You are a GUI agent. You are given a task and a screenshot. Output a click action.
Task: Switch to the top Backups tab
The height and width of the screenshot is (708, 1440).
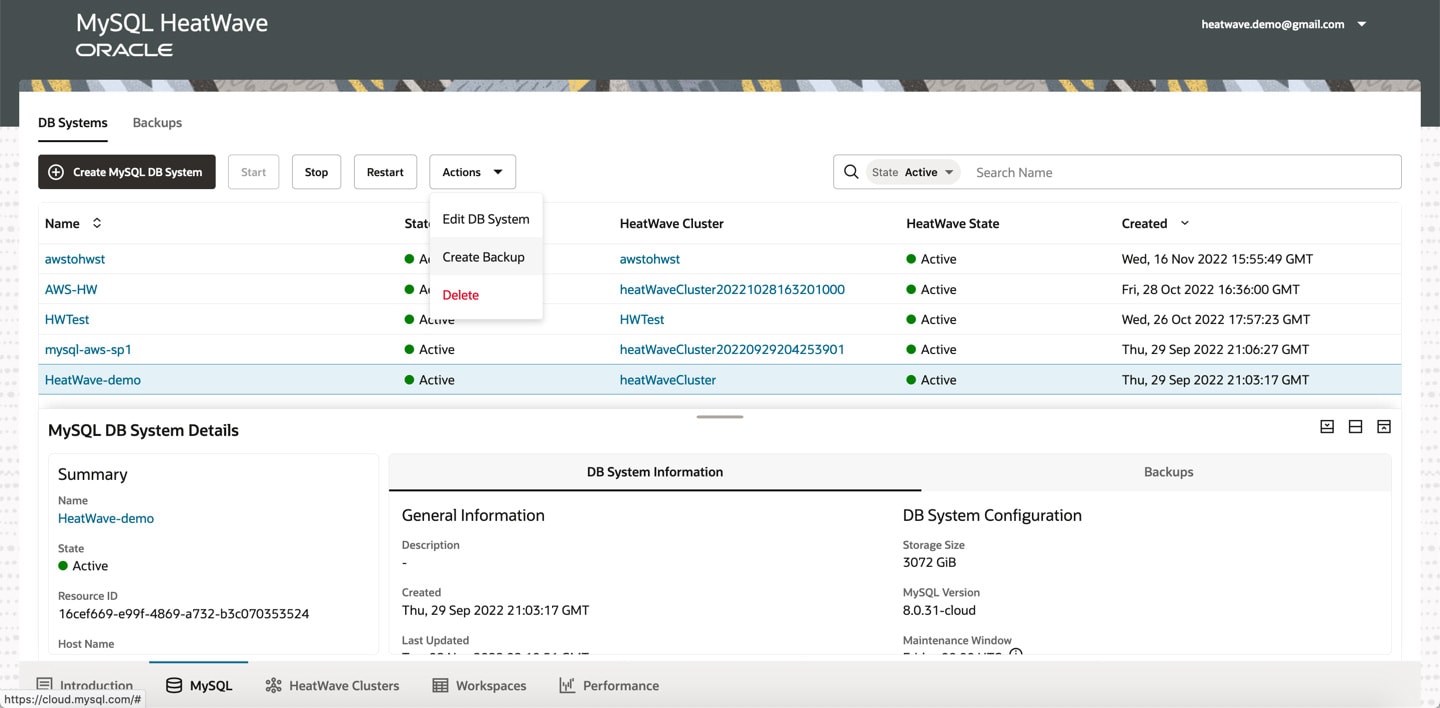(157, 122)
